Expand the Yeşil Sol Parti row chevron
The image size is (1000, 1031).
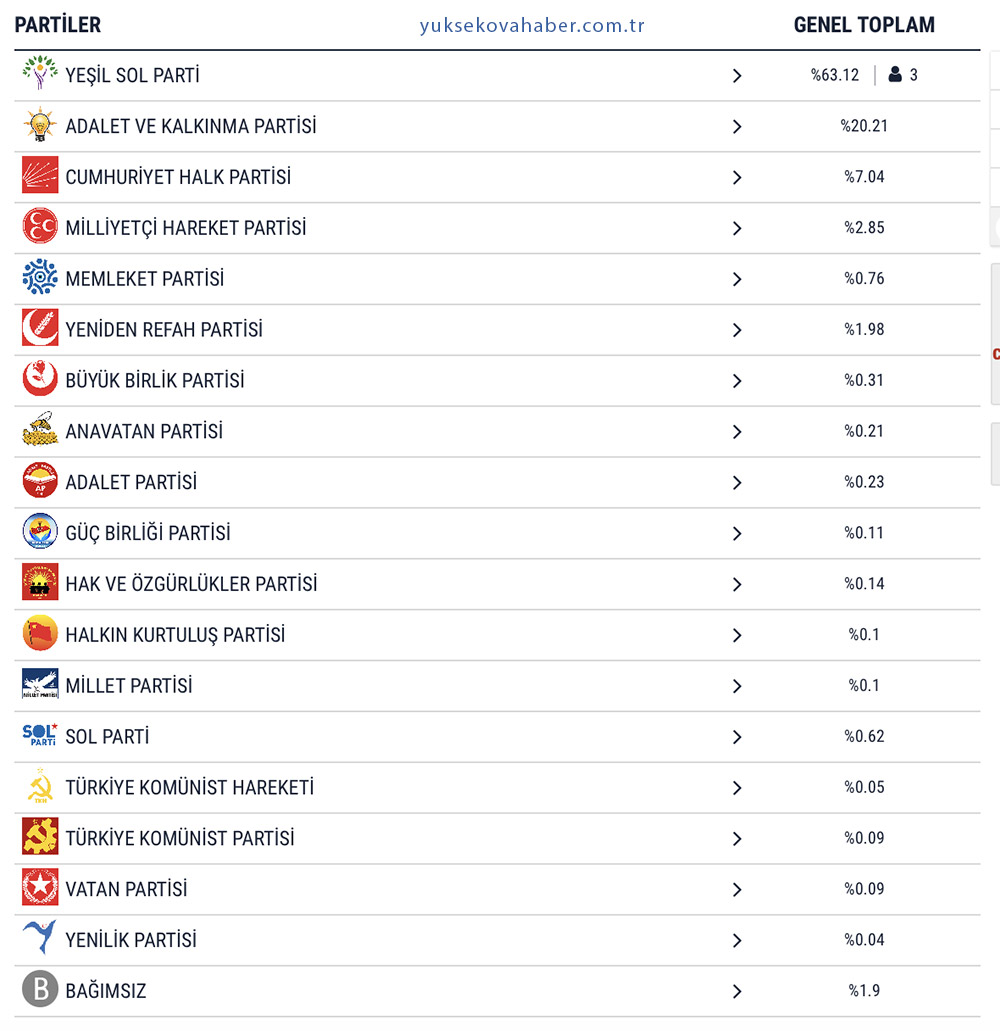(x=737, y=76)
